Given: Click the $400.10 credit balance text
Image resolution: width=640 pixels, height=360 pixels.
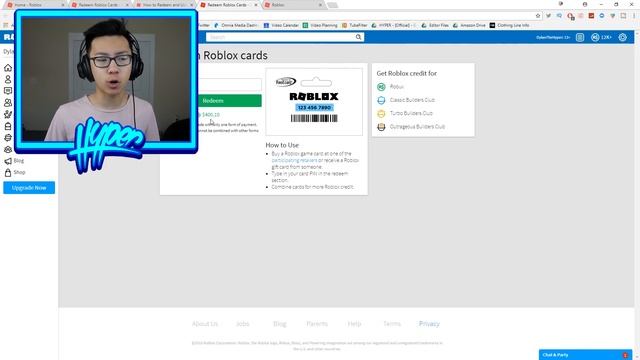Looking at the screenshot, I should tap(211, 115).
